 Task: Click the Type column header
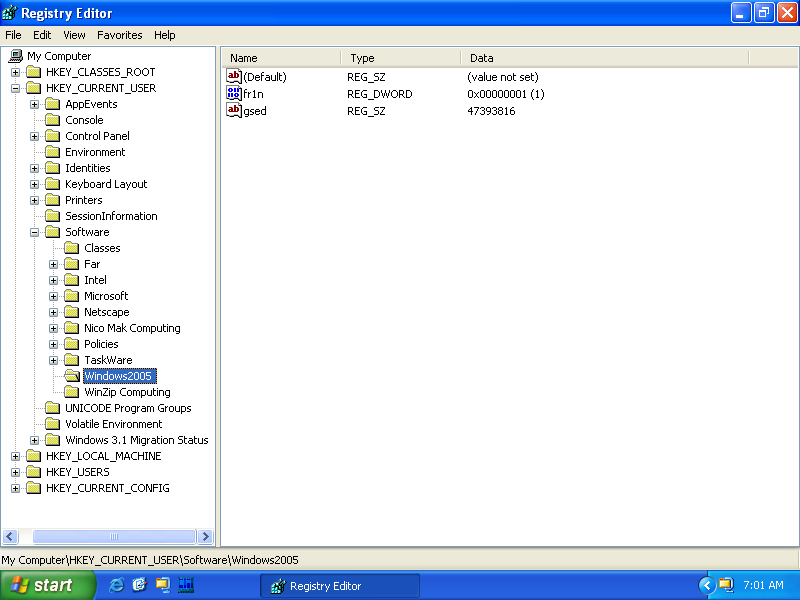(401, 58)
